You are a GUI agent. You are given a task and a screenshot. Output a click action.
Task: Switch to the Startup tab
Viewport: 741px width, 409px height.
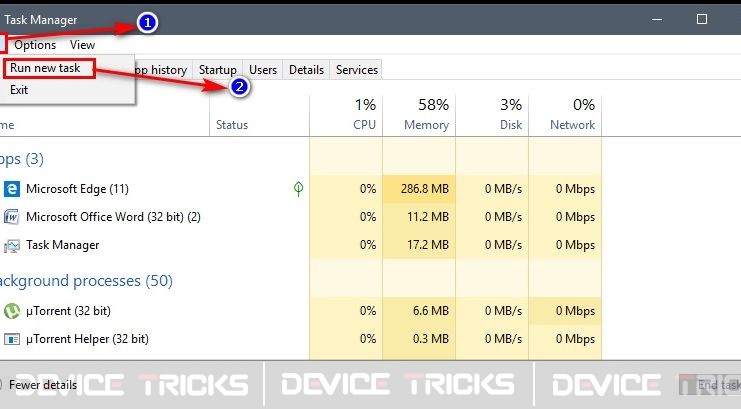[x=217, y=70]
